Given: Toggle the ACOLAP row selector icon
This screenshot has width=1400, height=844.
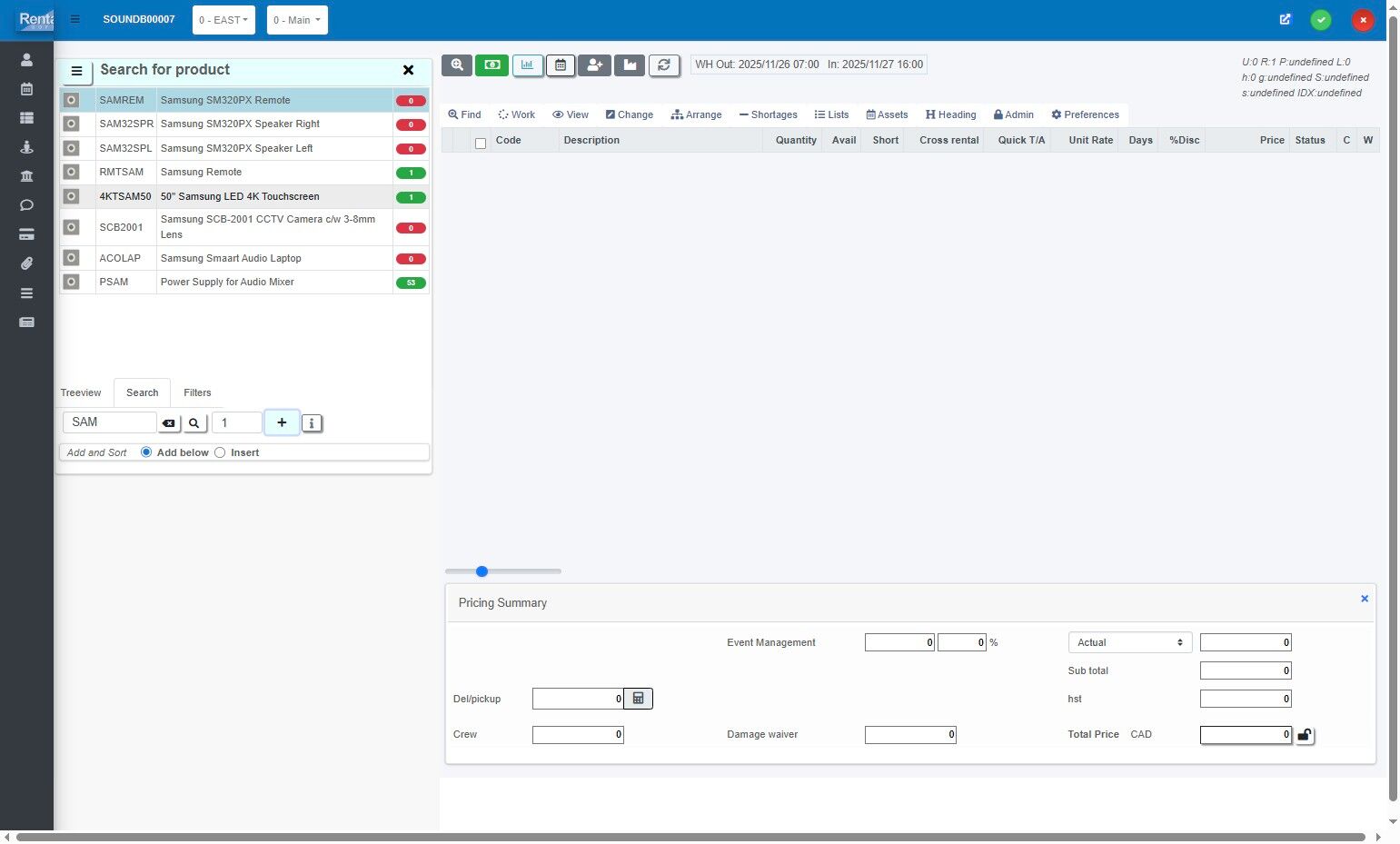Looking at the screenshot, I should click(x=71, y=258).
